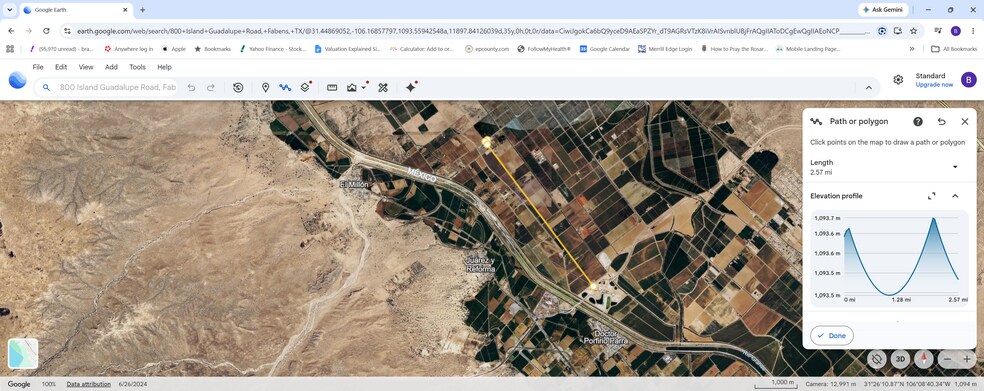The height and width of the screenshot is (391, 984).
Task: Open Yahoo Finance bookmark
Action: (x=272, y=49)
